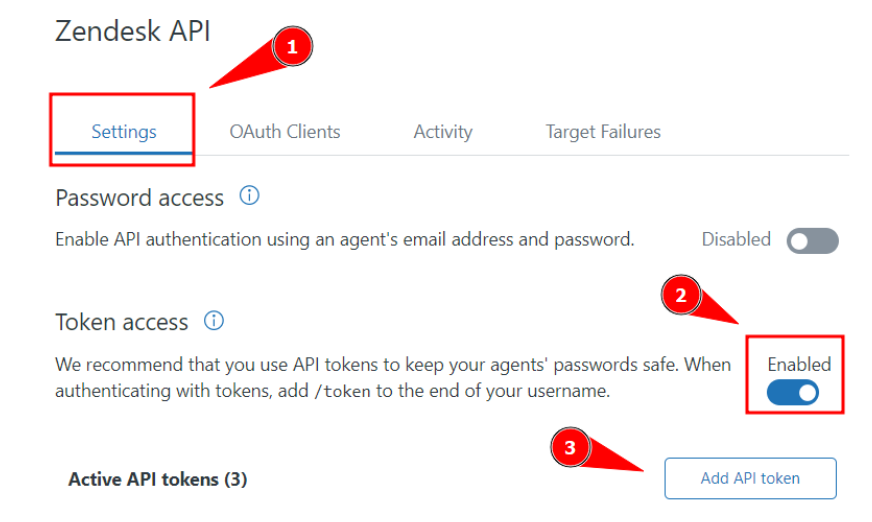Click the Password access section heading
The height and width of the screenshot is (522, 872).
click(x=140, y=198)
